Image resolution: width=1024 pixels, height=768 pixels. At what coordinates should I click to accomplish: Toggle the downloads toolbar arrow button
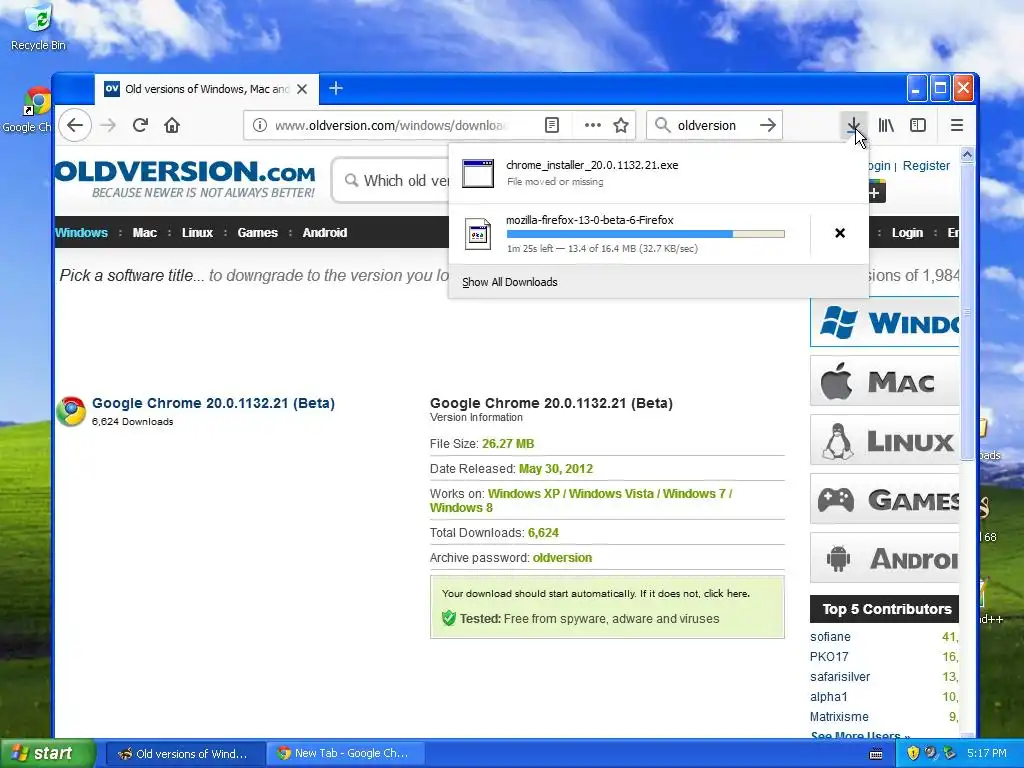point(853,125)
